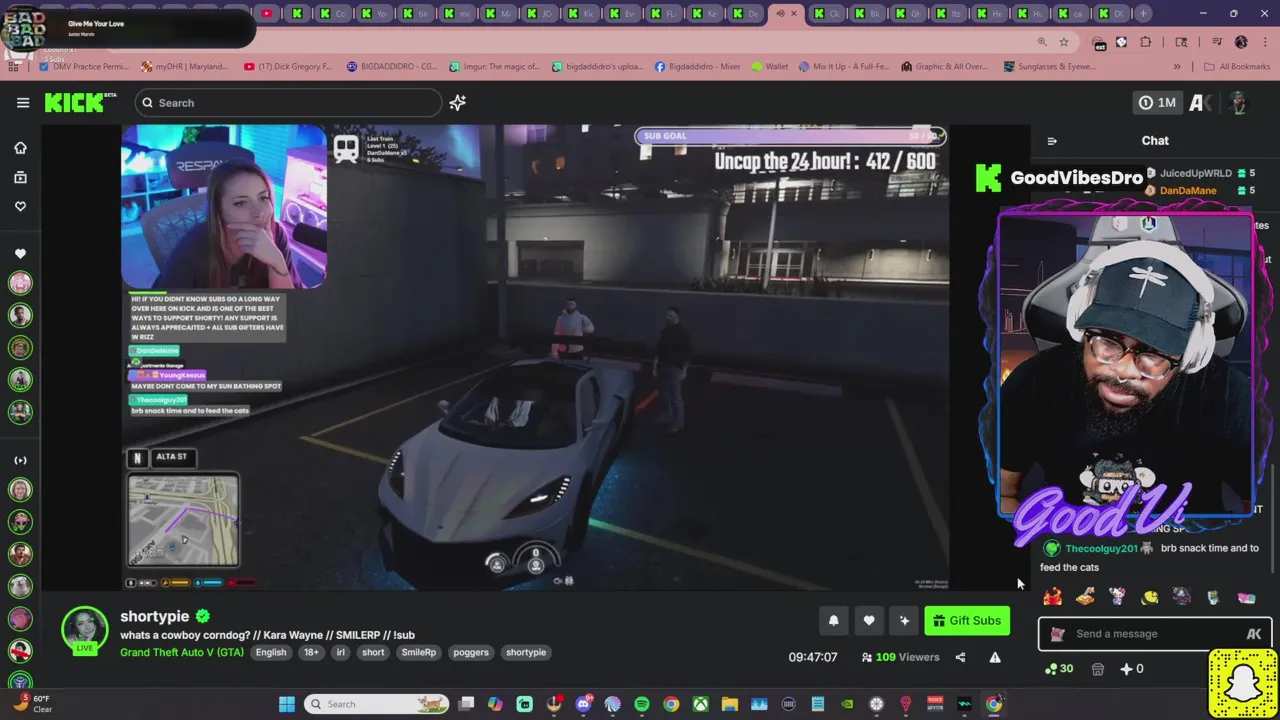Open a new browser tab

pyautogui.click(x=1144, y=13)
